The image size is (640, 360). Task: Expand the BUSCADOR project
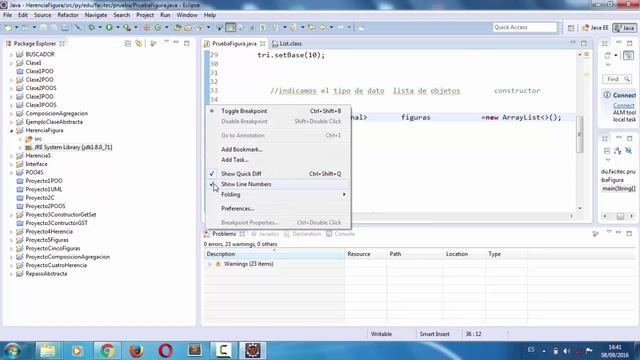click(x=11, y=54)
